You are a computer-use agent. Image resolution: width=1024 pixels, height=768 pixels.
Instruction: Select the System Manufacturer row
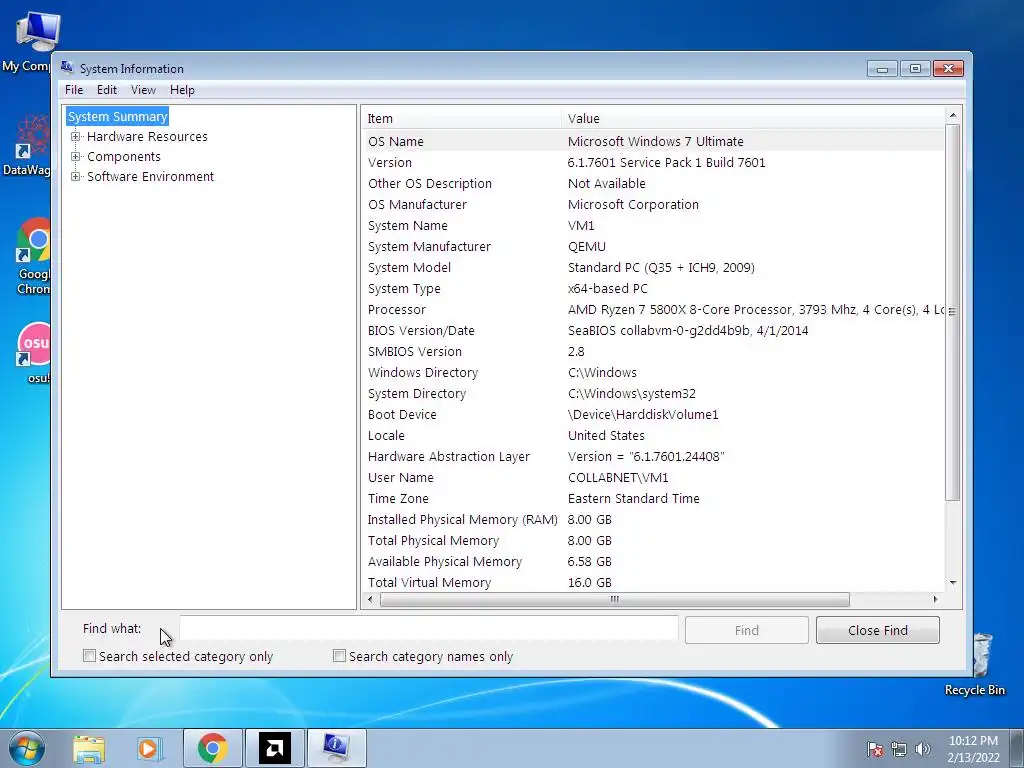point(653,246)
